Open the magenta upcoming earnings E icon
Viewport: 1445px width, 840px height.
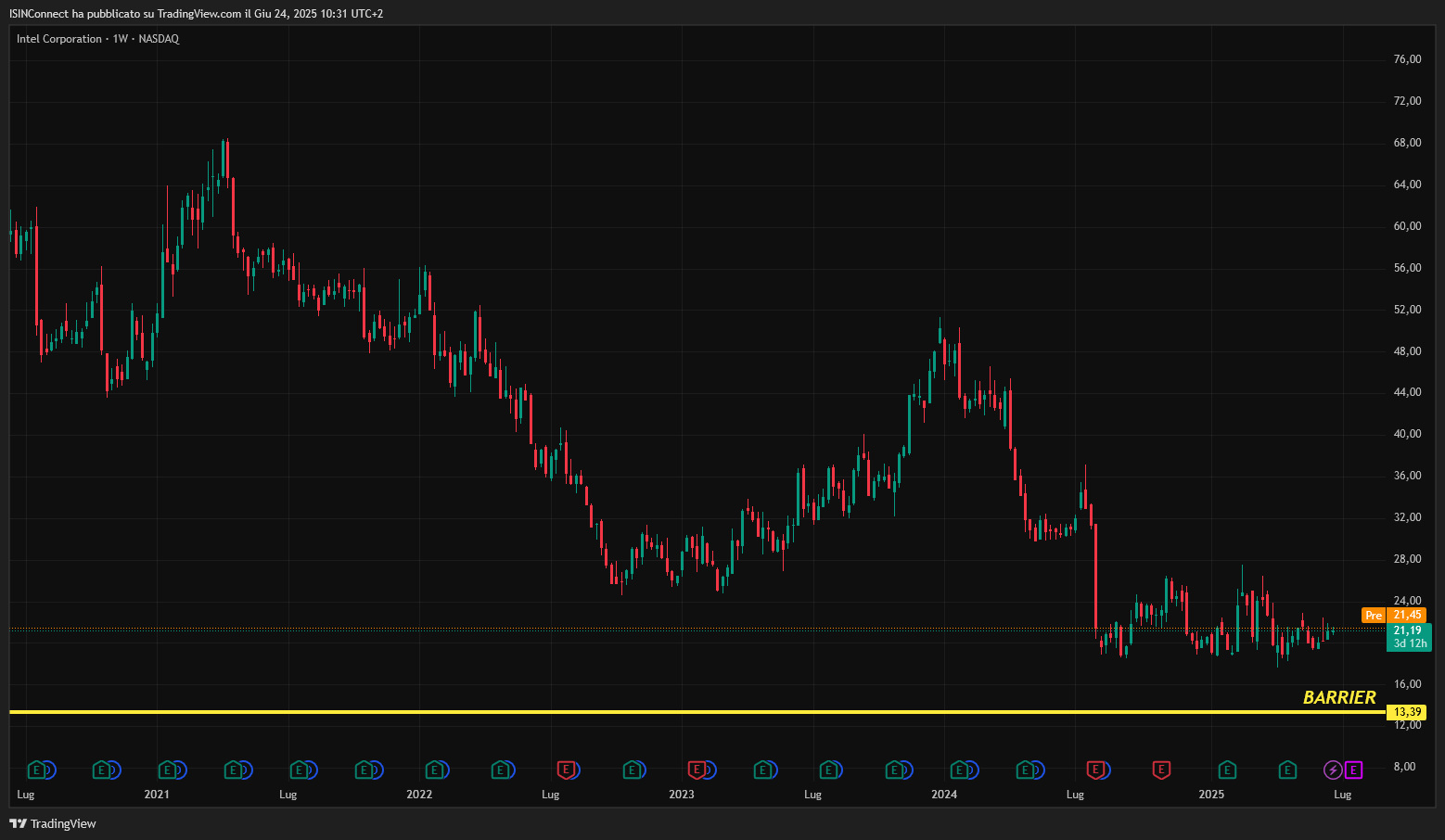click(1353, 770)
